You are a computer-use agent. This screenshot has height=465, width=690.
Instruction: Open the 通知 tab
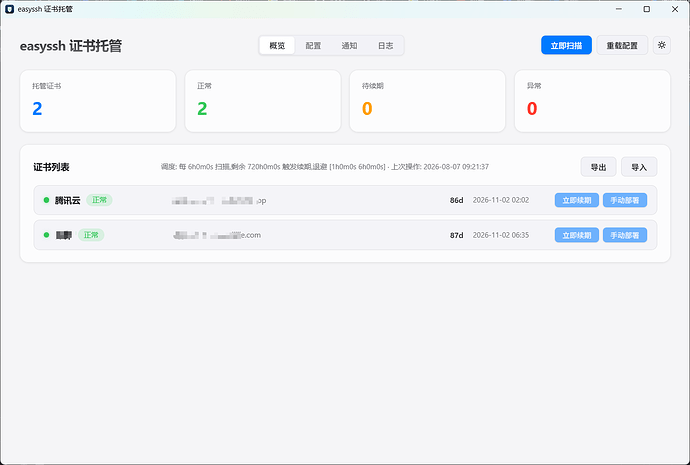tap(349, 45)
